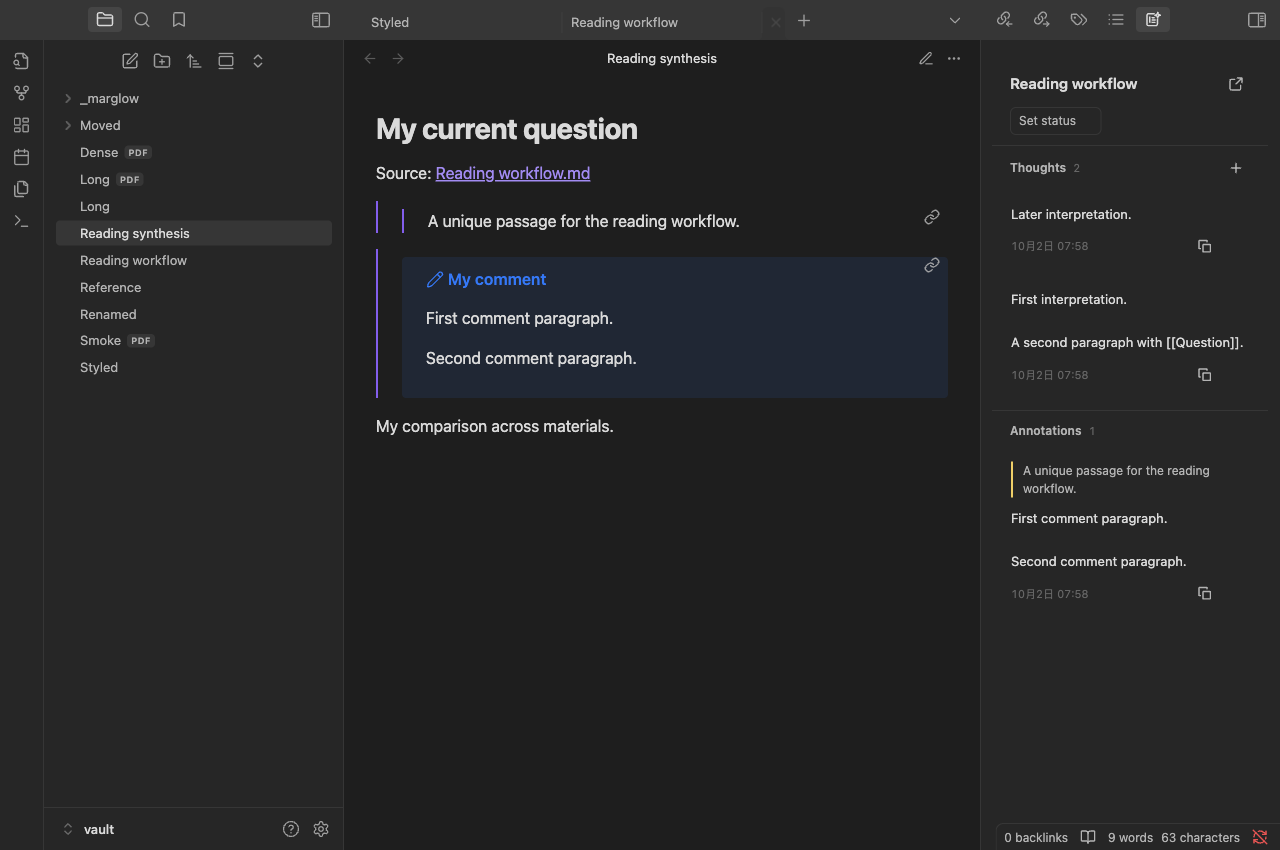Click link icon on My comment callout
Viewport: 1280px width, 850px height.
(x=932, y=265)
